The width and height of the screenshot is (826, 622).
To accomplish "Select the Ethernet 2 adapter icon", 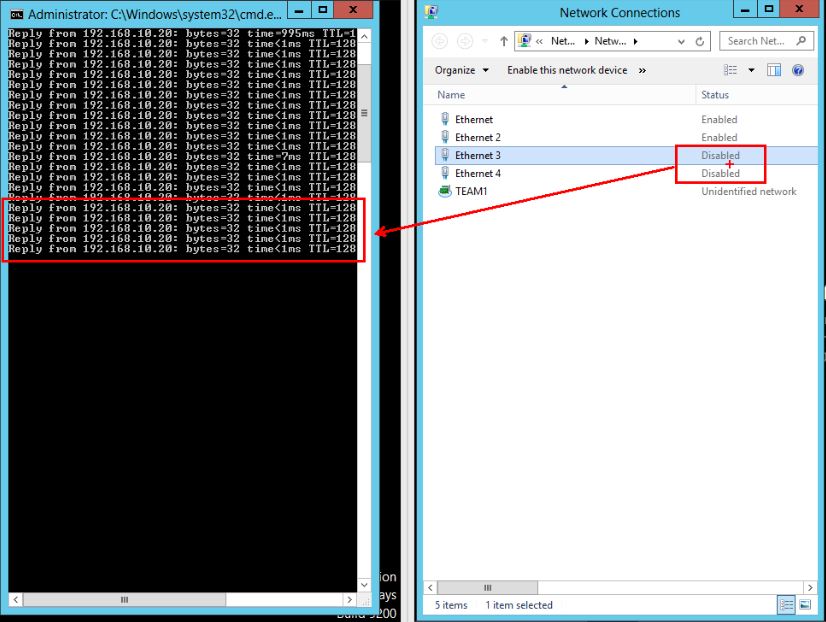I will pos(445,137).
